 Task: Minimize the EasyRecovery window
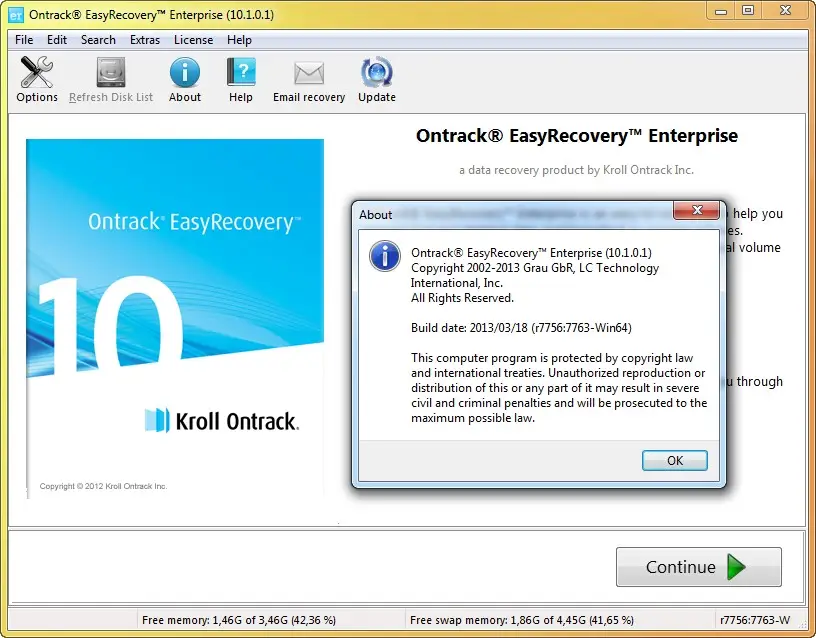(721, 11)
